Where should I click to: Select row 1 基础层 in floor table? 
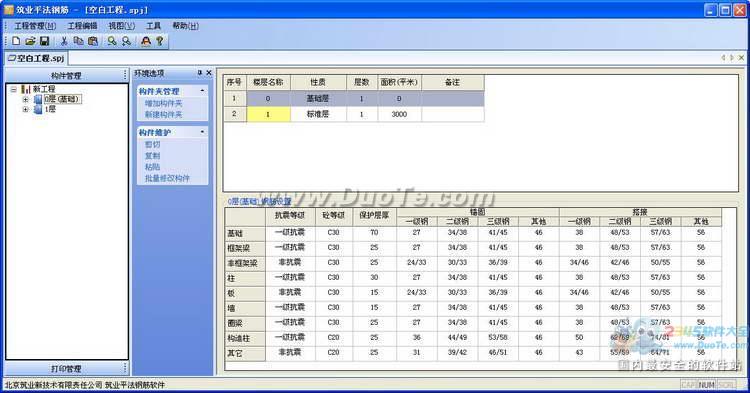pyautogui.click(x=354, y=98)
